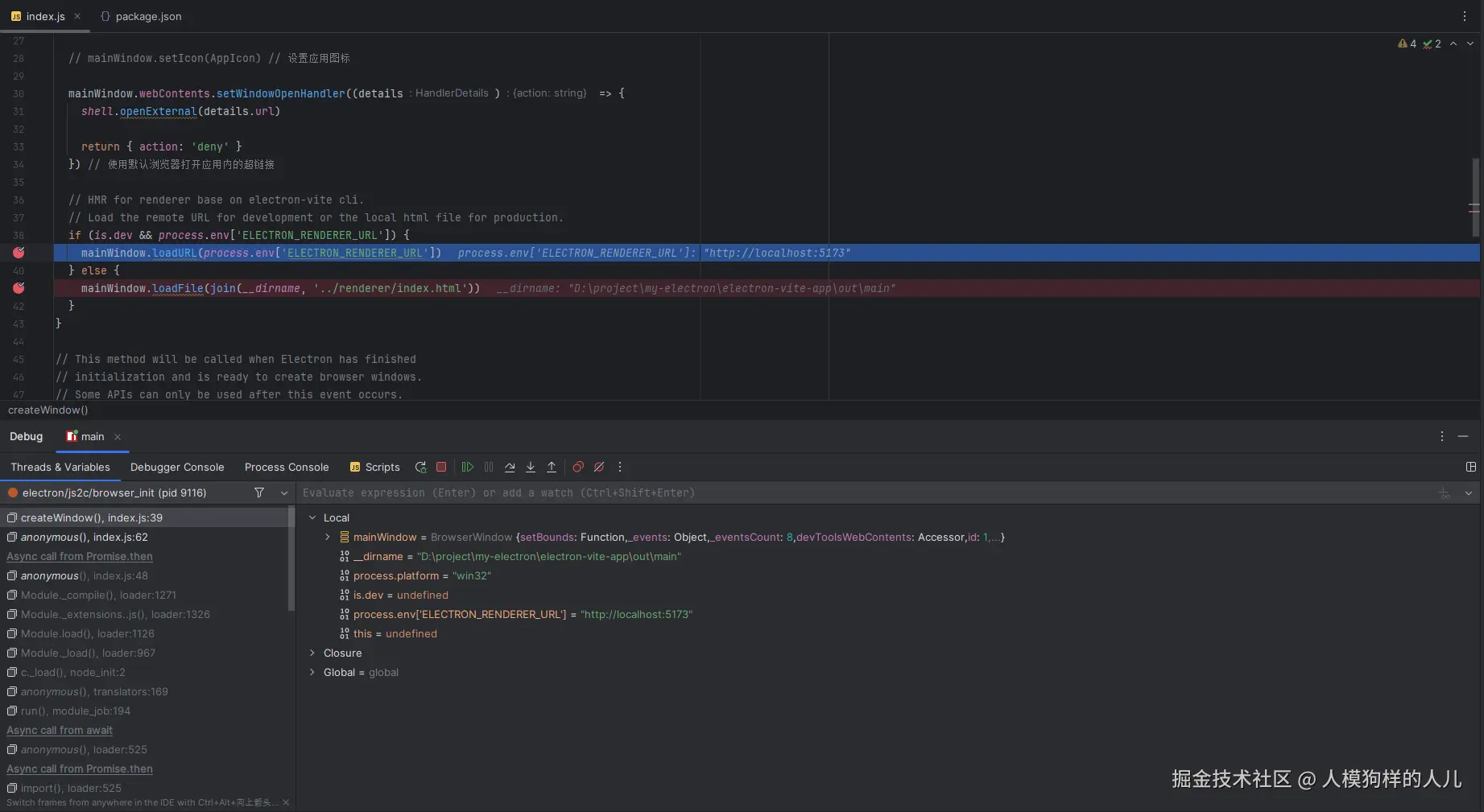Open the View Breakpoints dialog
1484x812 pixels.
578,467
